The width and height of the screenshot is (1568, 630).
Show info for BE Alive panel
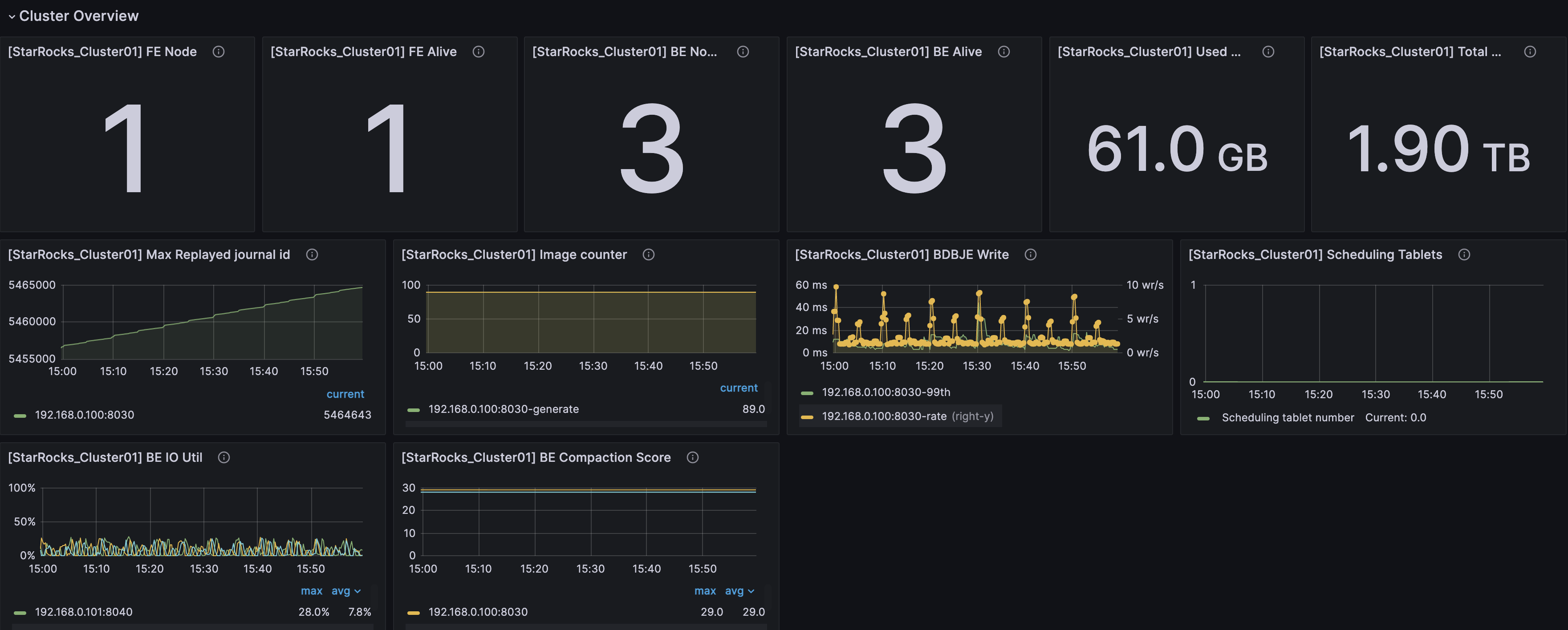1004,52
